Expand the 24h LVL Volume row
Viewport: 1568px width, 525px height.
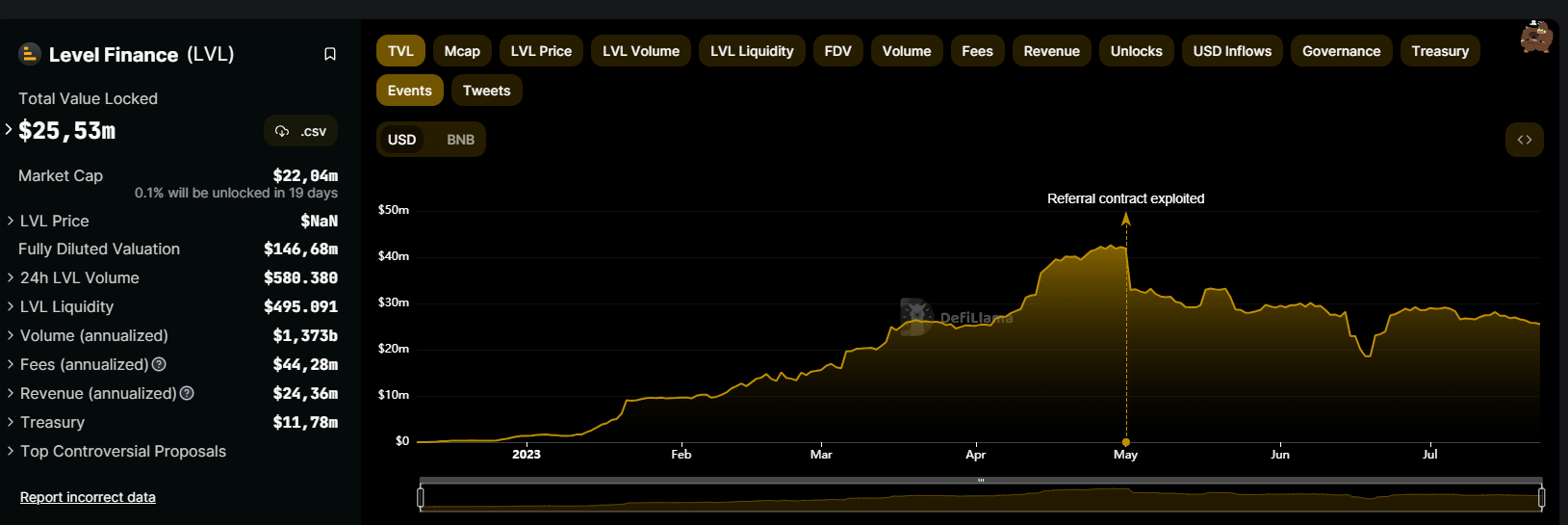[x=11, y=277]
